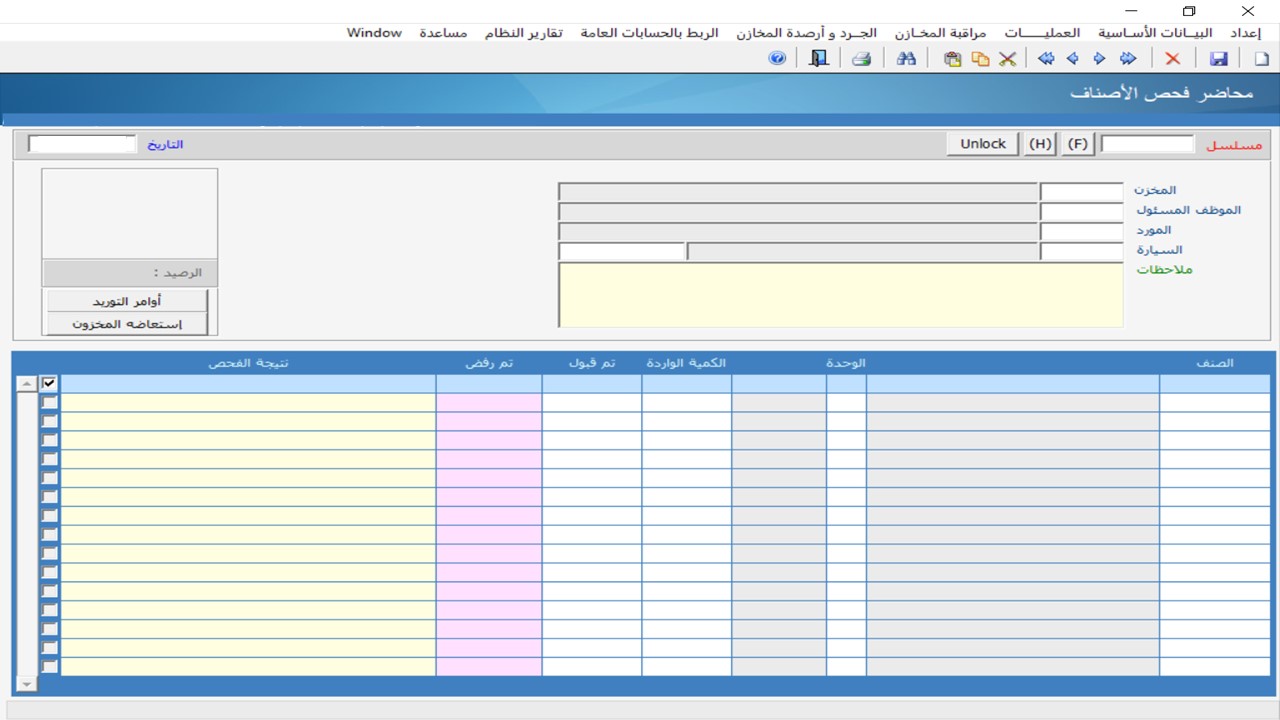This screenshot has width=1280, height=720.
Task: Click the Save floppy disk icon
Action: tap(1218, 59)
